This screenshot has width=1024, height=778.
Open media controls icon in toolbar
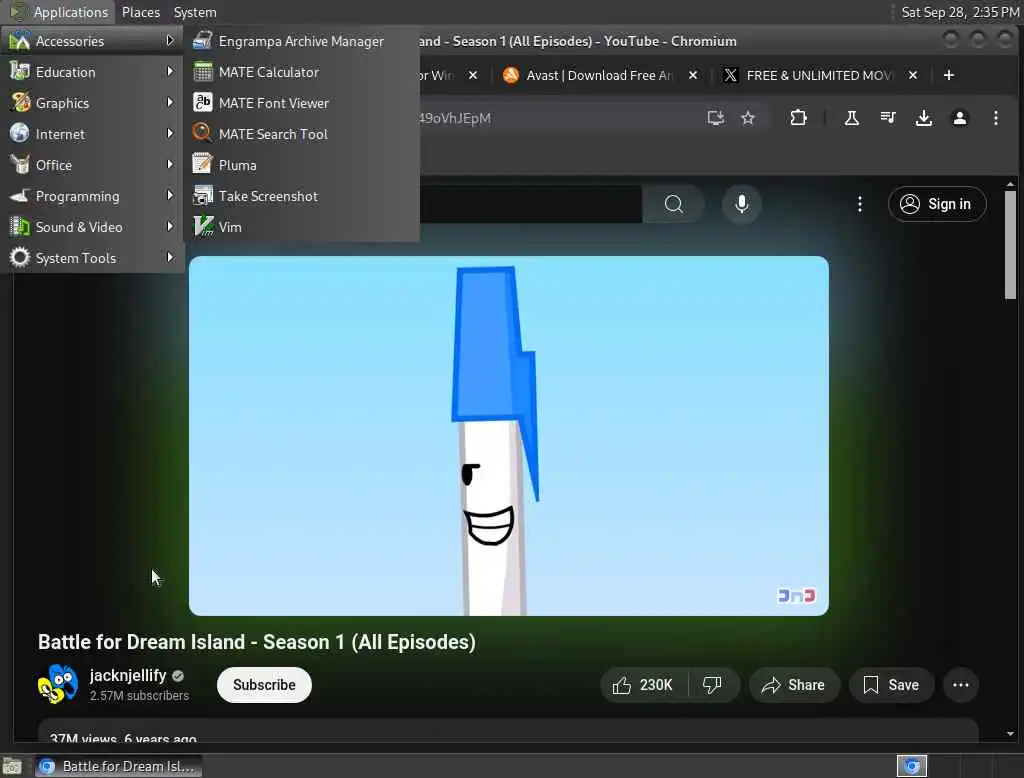tap(888, 118)
